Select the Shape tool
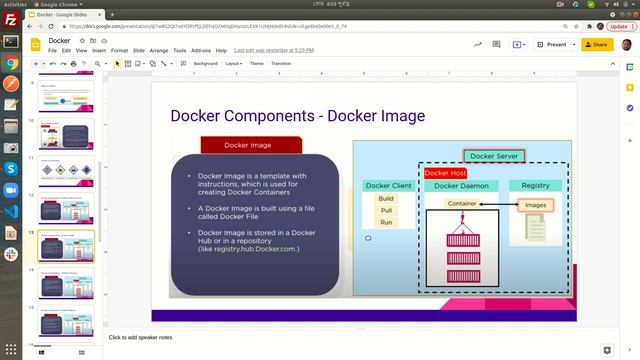Image resolution: width=640 pixels, height=360 pixels. (153, 64)
